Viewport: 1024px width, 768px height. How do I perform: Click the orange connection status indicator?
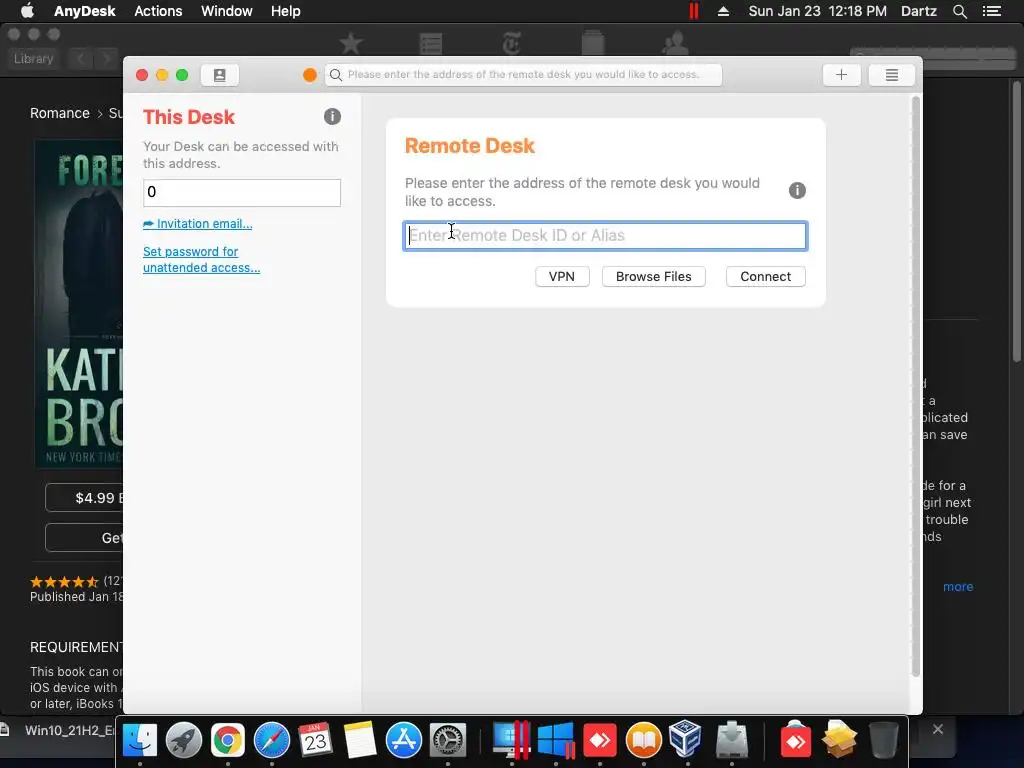point(310,75)
